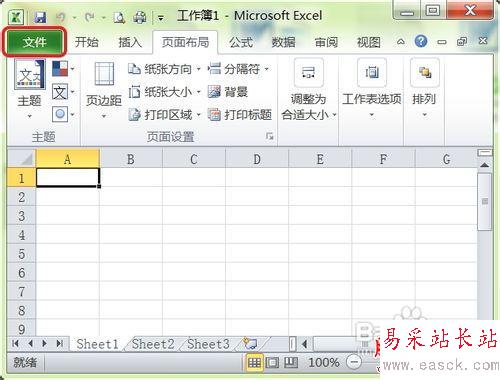
Task: Go to last sheet navigation arrow
Action: [x=60, y=343]
